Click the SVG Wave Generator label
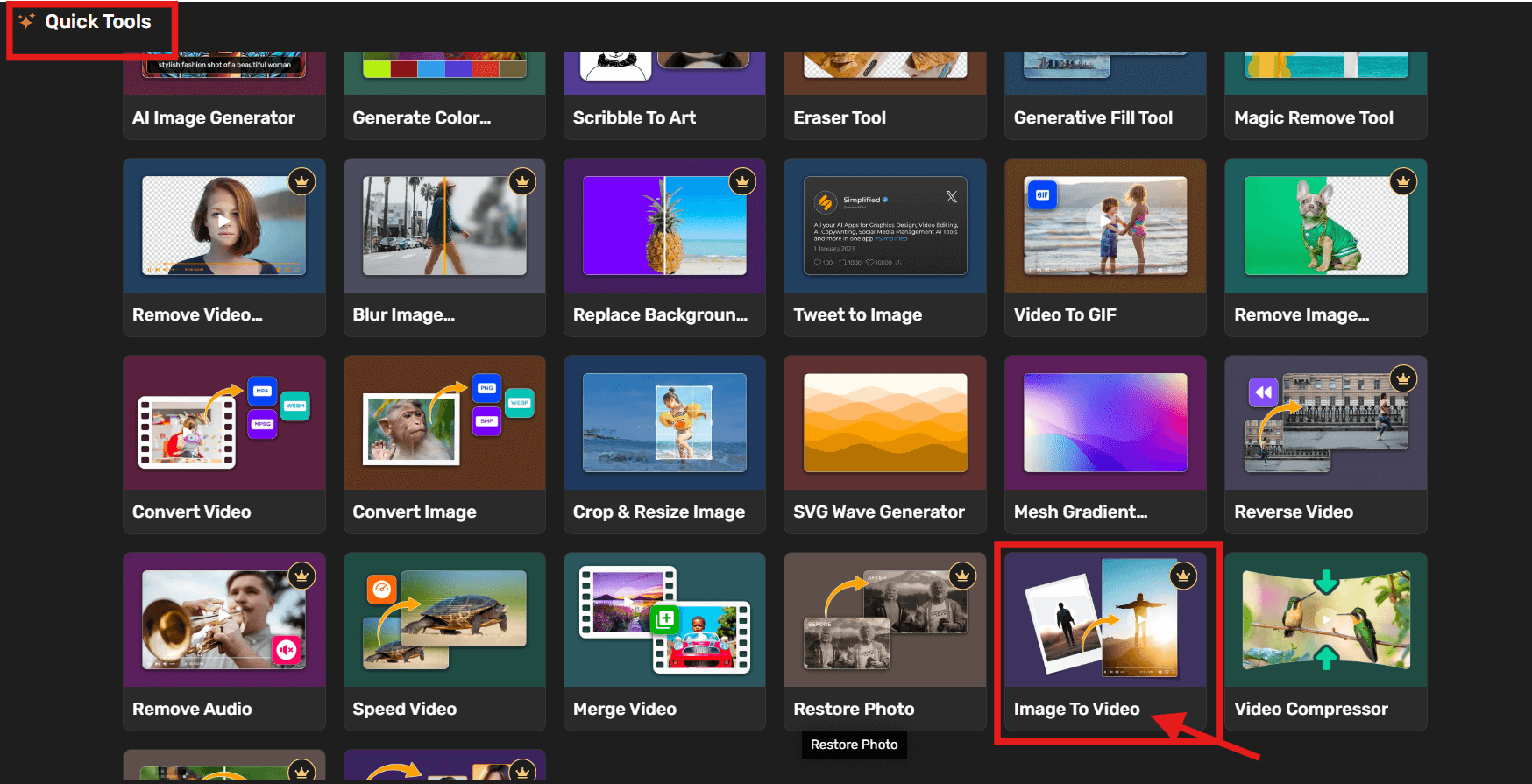Viewport: 1532px width, 784px height. pos(879,512)
